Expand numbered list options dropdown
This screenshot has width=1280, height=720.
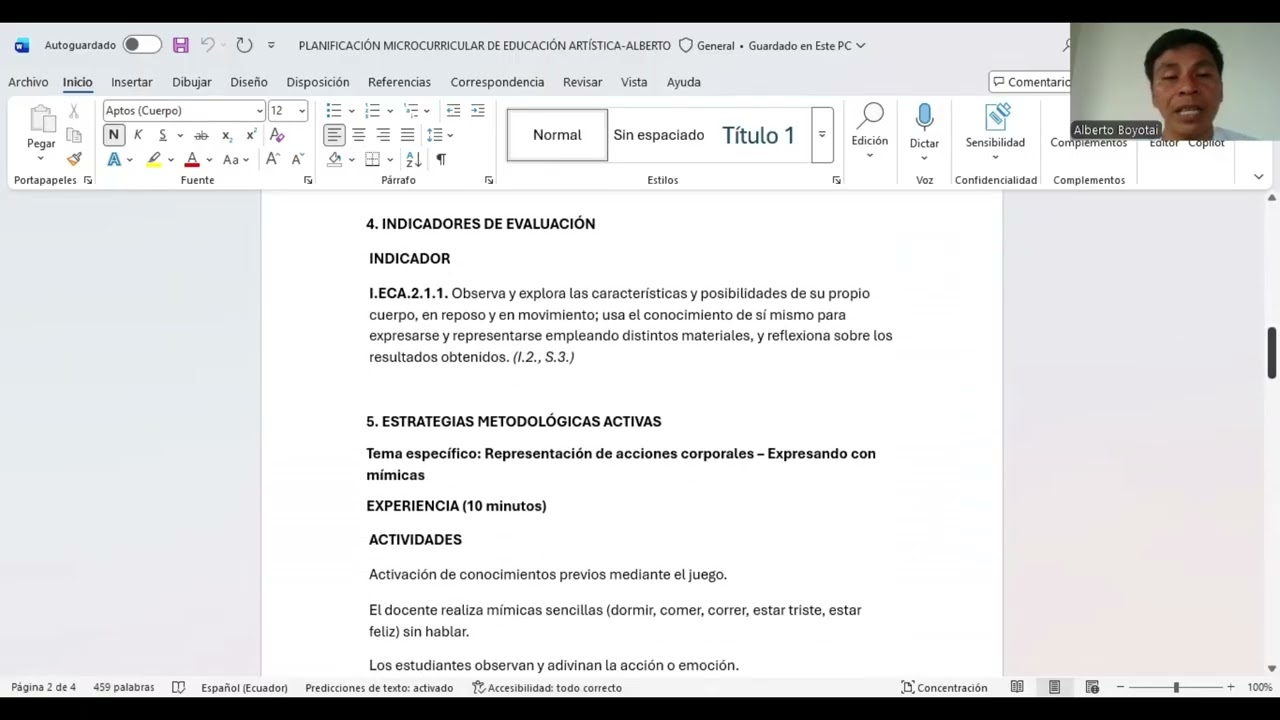tap(389, 111)
